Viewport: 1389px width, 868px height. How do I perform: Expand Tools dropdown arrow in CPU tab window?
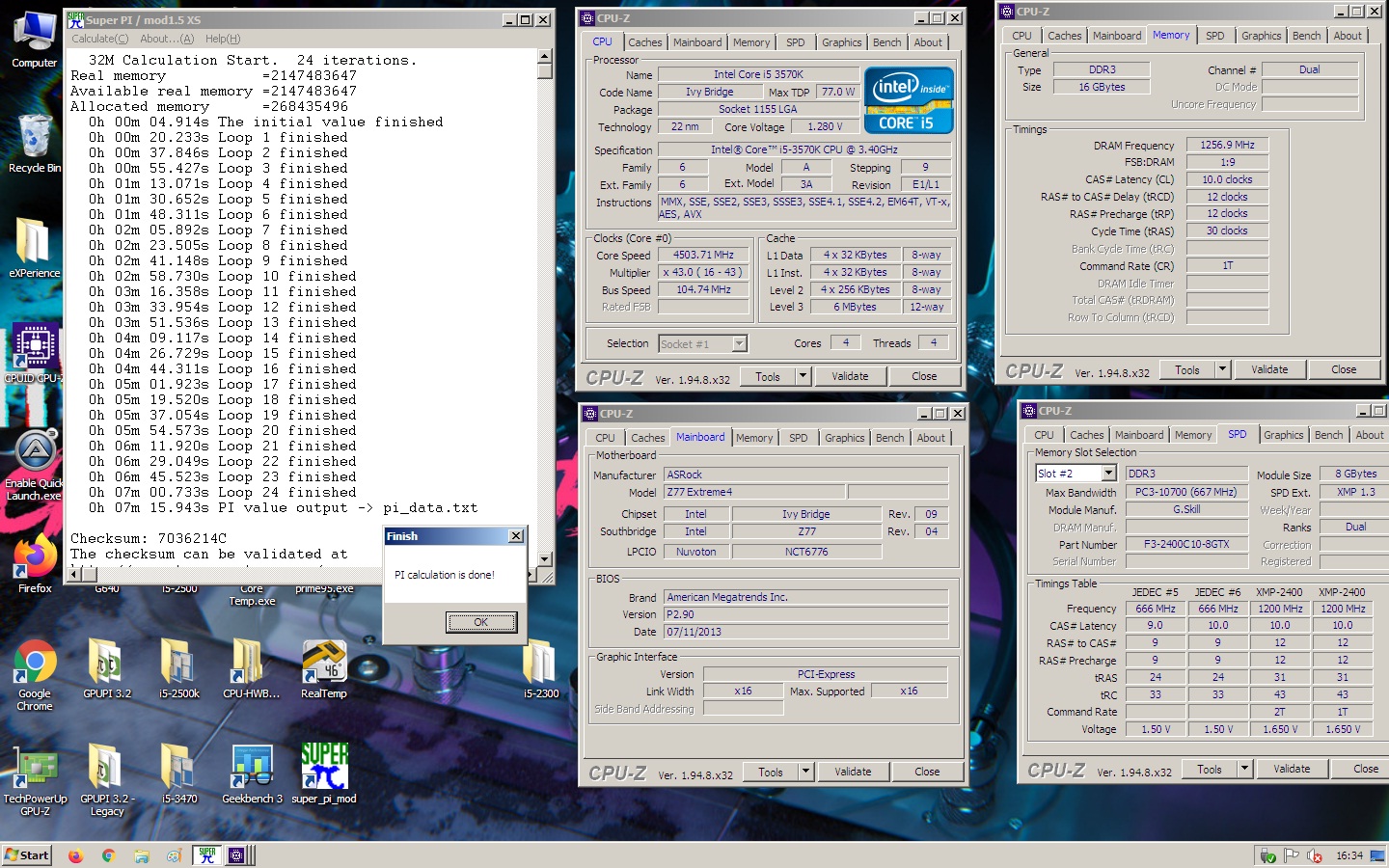(x=803, y=376)
